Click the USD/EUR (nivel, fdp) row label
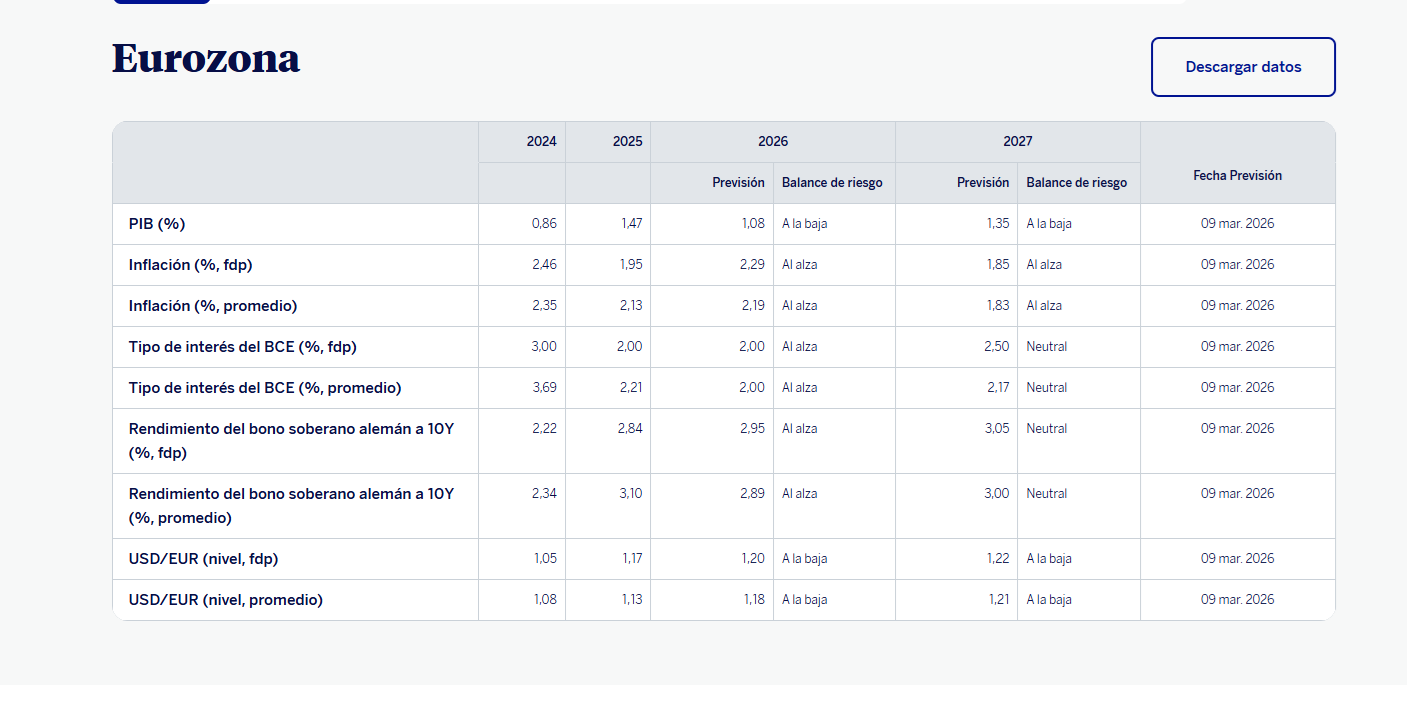This screenshot has width=1407, height=712. point(203,559)
